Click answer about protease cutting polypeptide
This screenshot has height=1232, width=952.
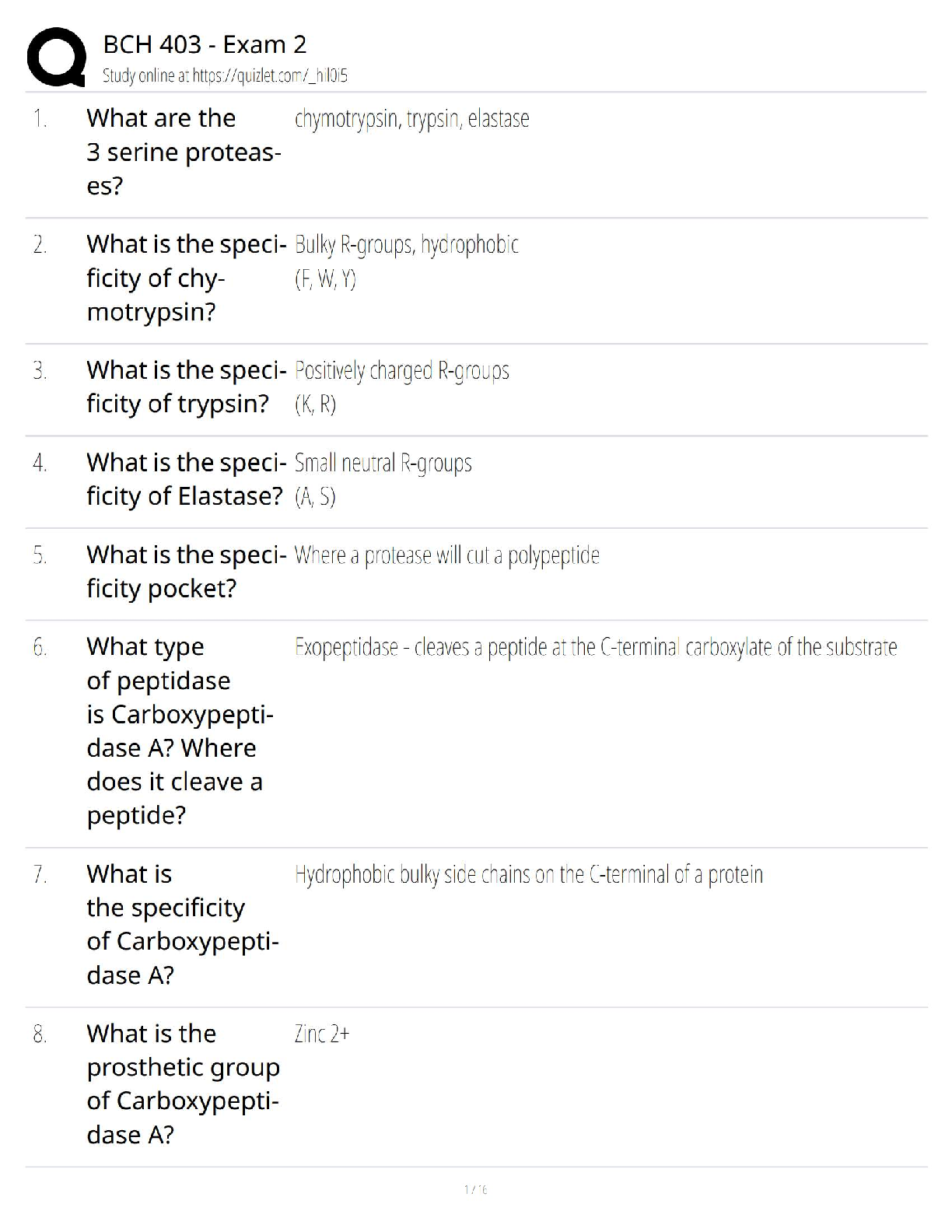[x=446, y=555]
